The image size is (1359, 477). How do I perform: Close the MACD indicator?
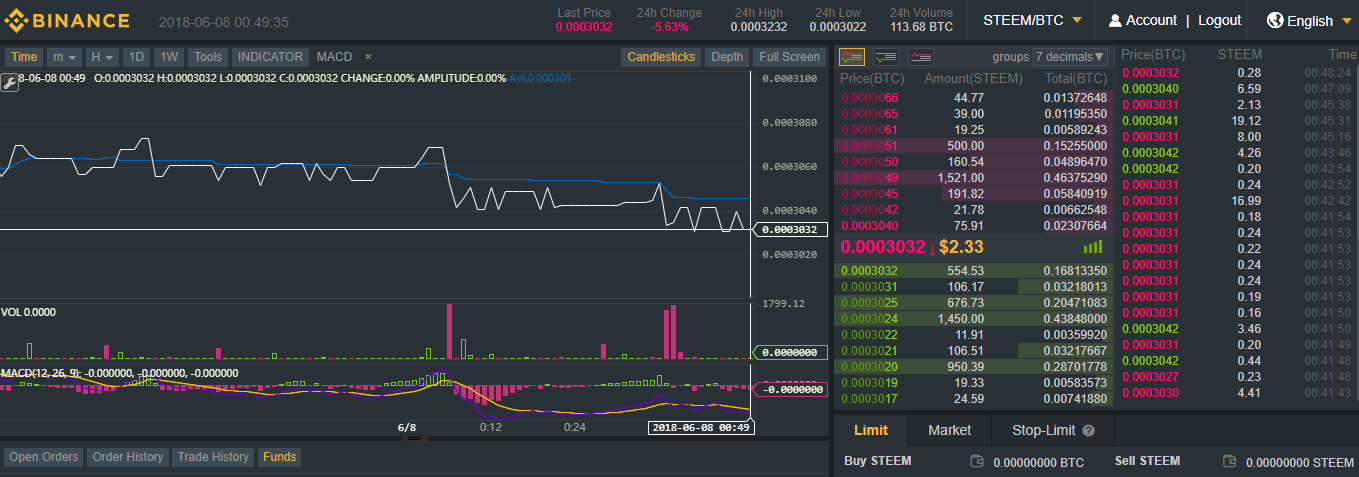tap(368, 57)
